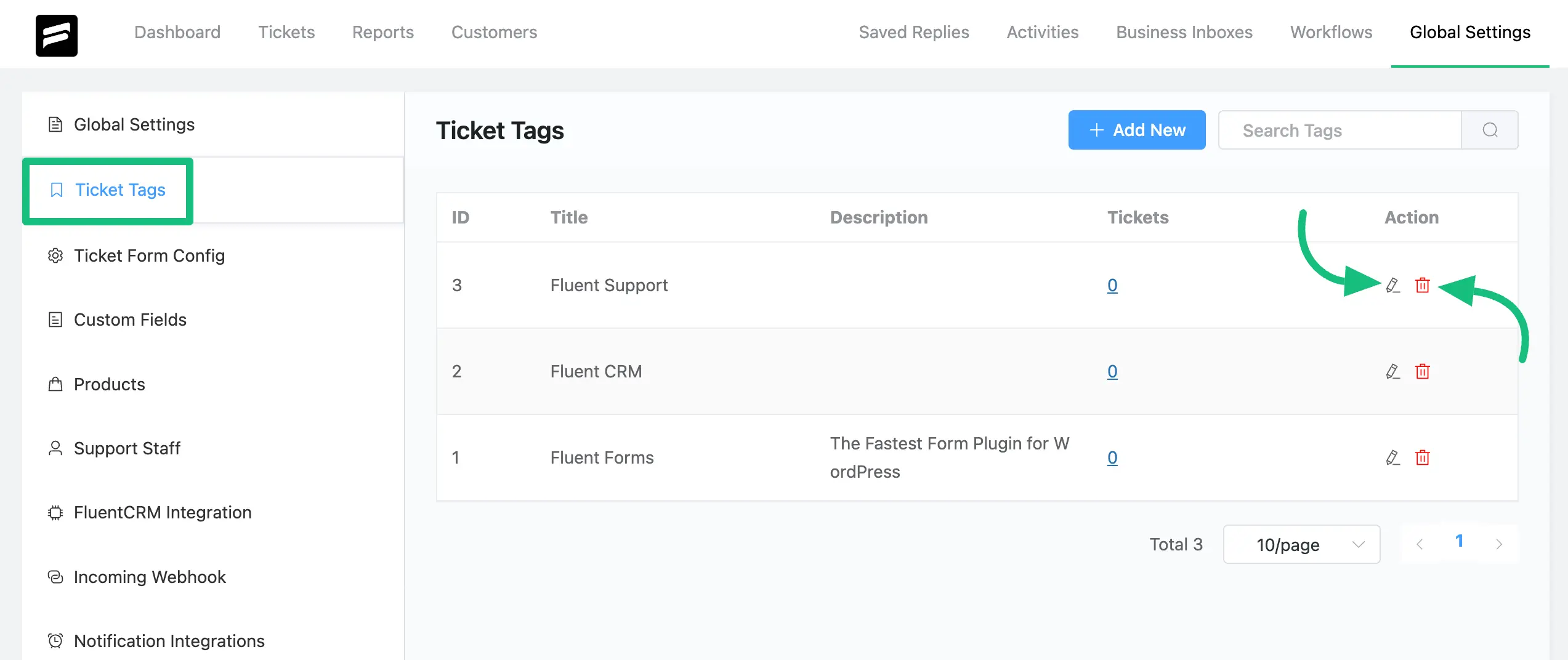The image size is (1568, 660).
Task: Open the Dashboard tab
Action: tap(177, 32)
